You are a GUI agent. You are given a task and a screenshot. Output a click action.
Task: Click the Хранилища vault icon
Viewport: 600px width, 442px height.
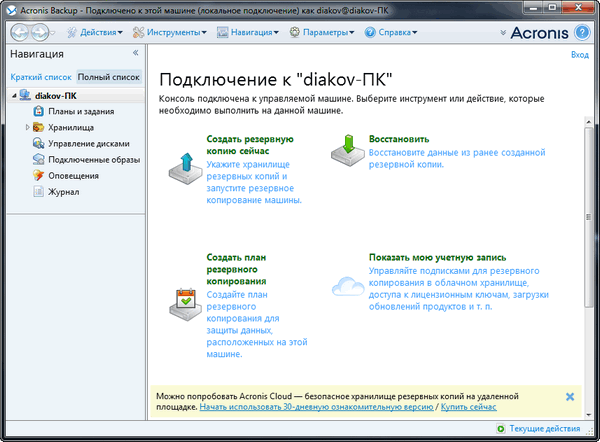(x=39, y=127)
